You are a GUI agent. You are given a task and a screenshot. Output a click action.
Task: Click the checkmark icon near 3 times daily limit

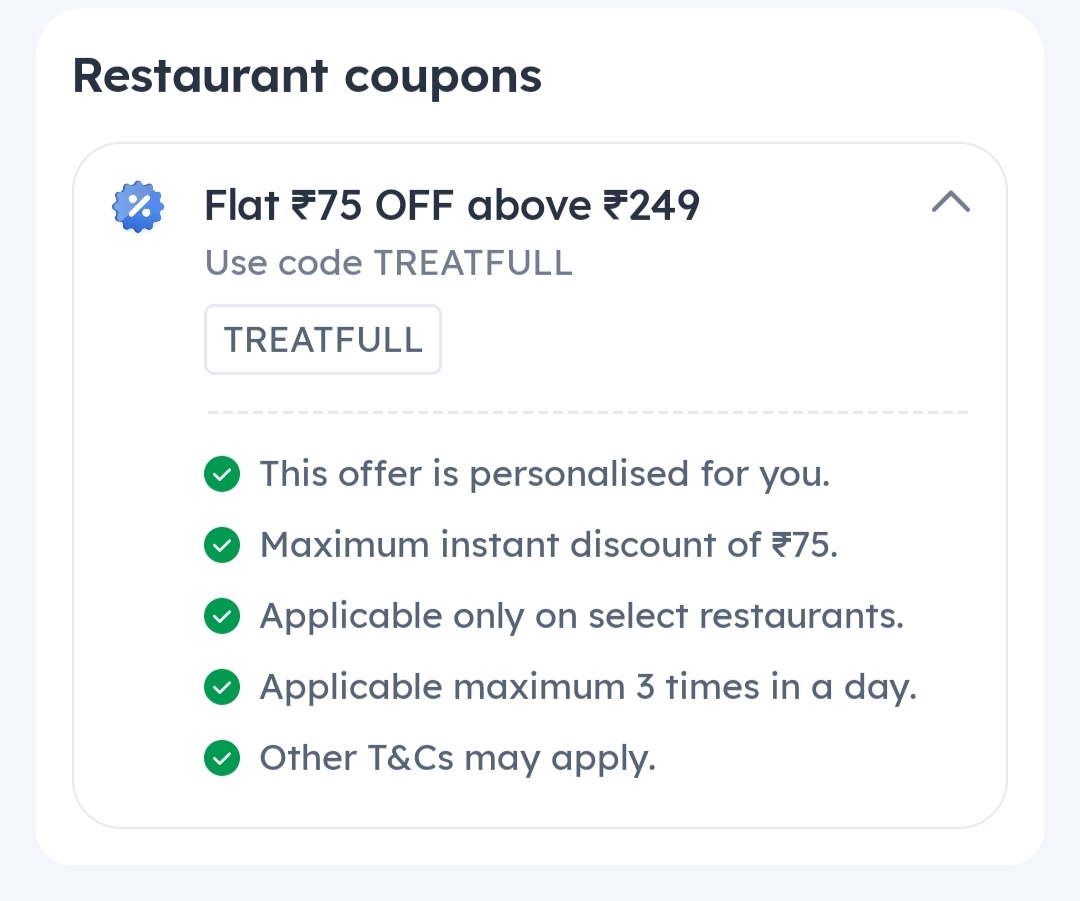(222, 687)
